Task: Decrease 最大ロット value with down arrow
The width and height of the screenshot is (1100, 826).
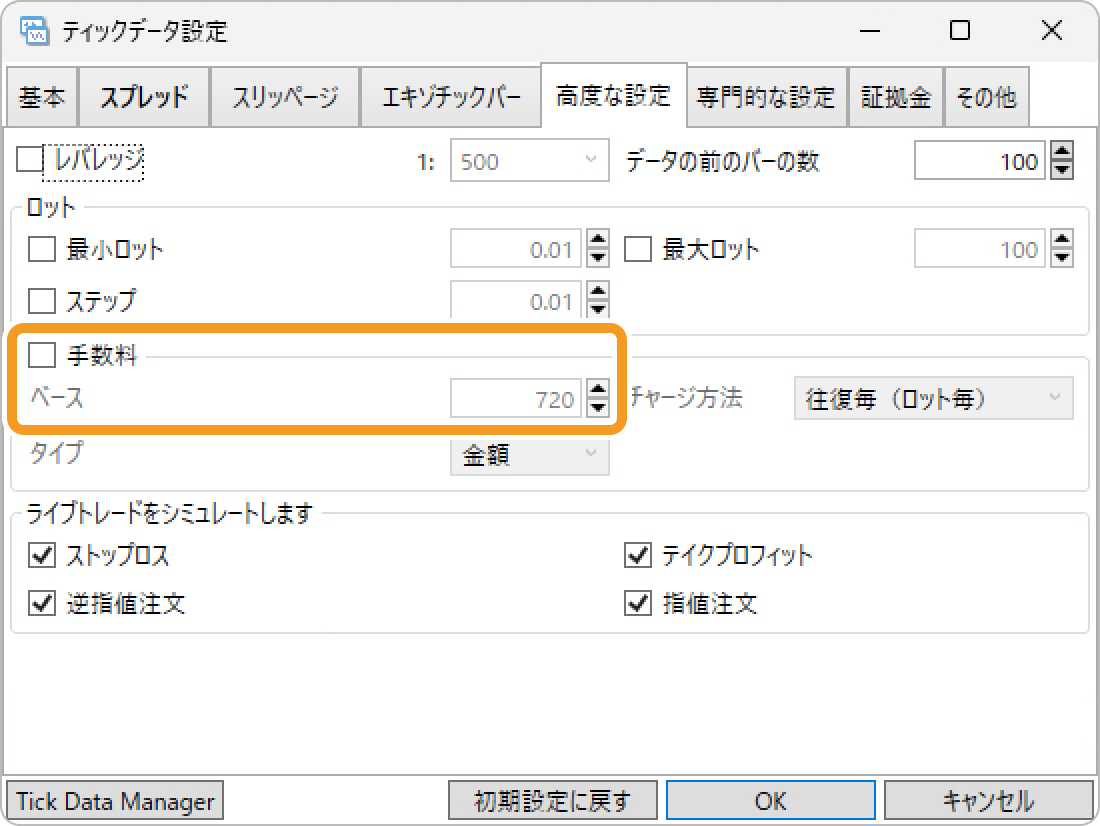Action: coord(1062,258)
